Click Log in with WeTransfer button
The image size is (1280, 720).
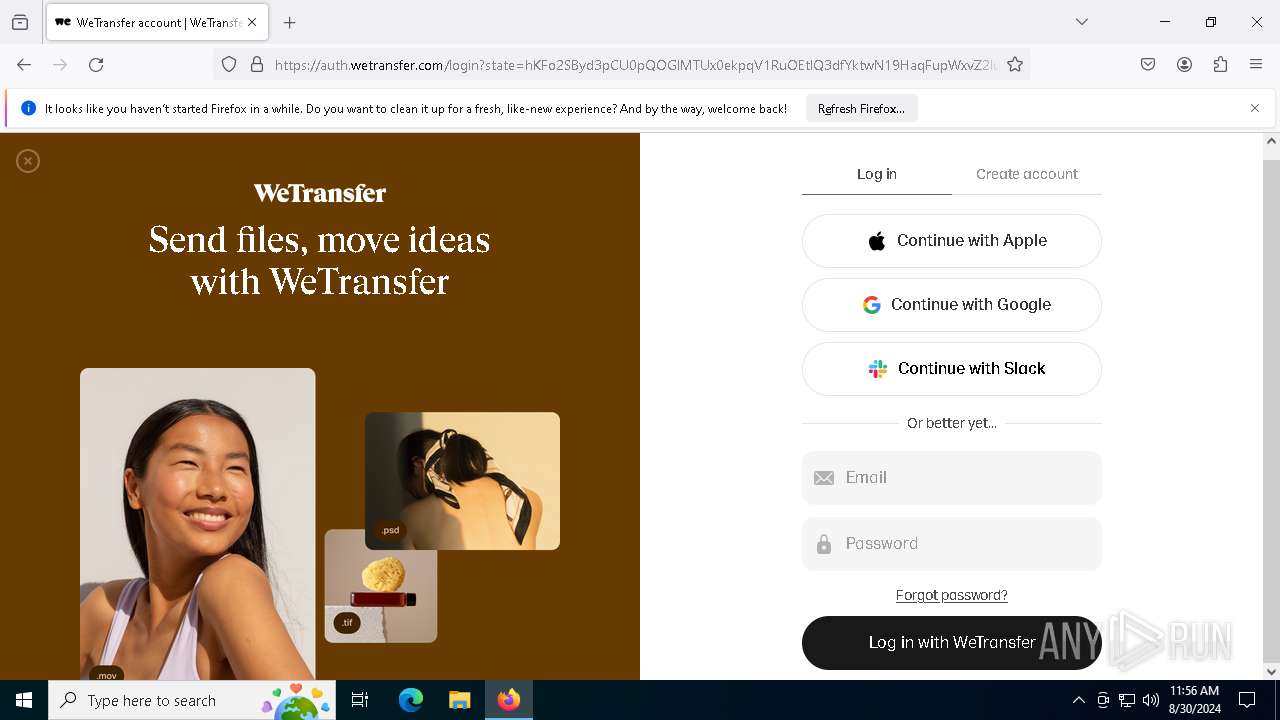pos(952,643)
